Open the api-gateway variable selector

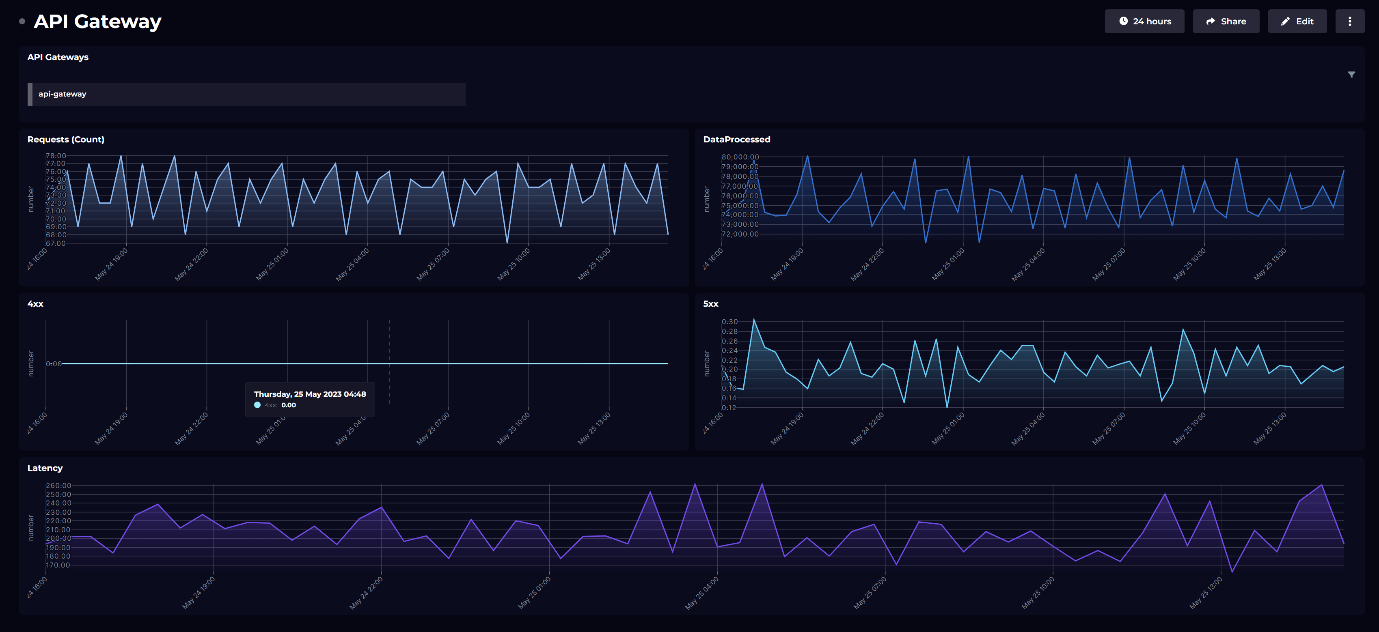(246, 94)
